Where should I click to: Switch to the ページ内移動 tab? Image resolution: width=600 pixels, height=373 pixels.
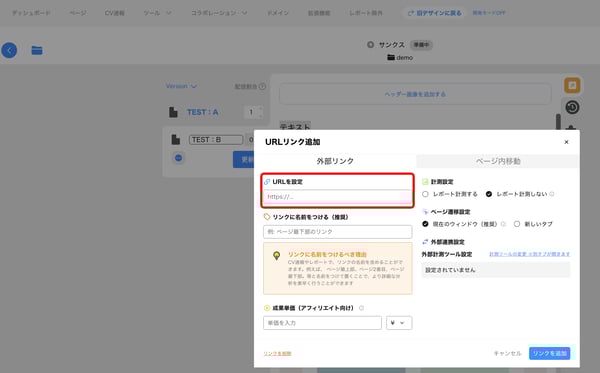coord(498,161)
